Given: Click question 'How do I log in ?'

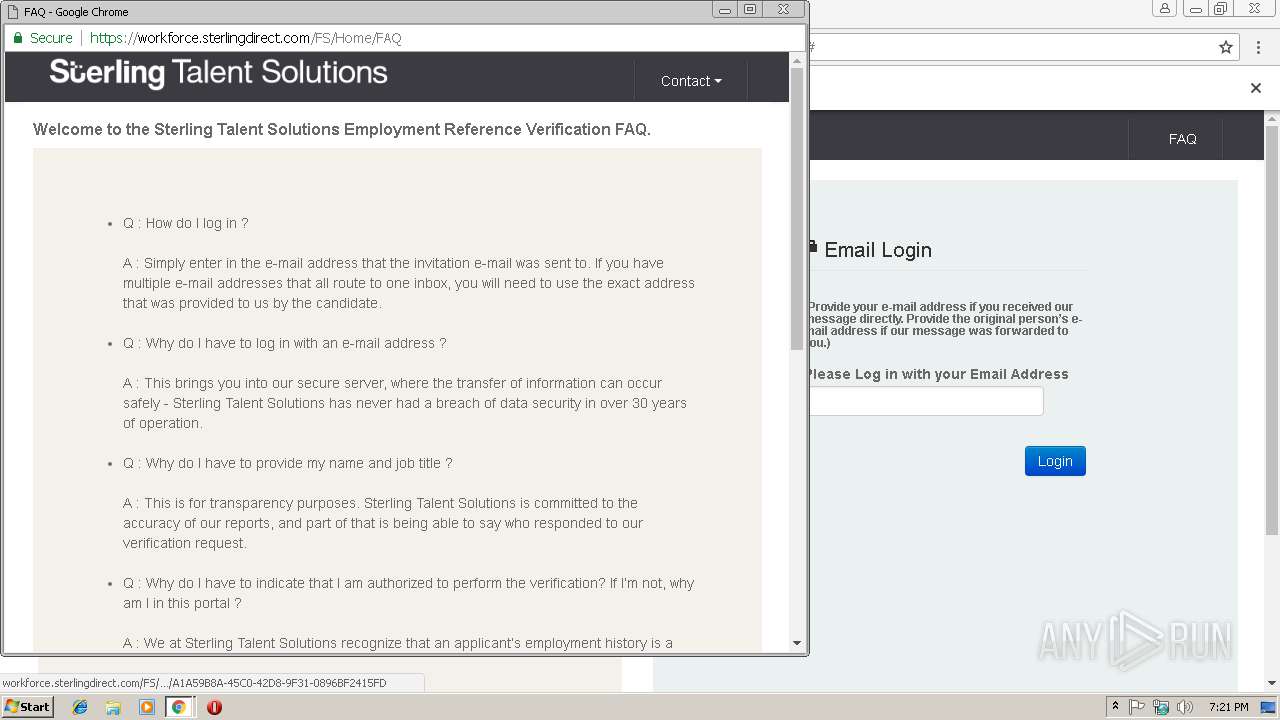Looking at the screenshot, I should [x=186, y=223].
